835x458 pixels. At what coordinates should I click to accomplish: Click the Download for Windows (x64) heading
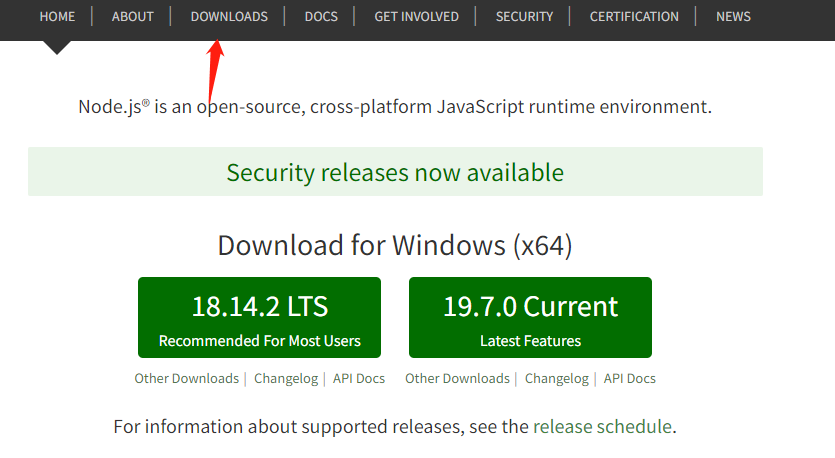coord(395,246)
